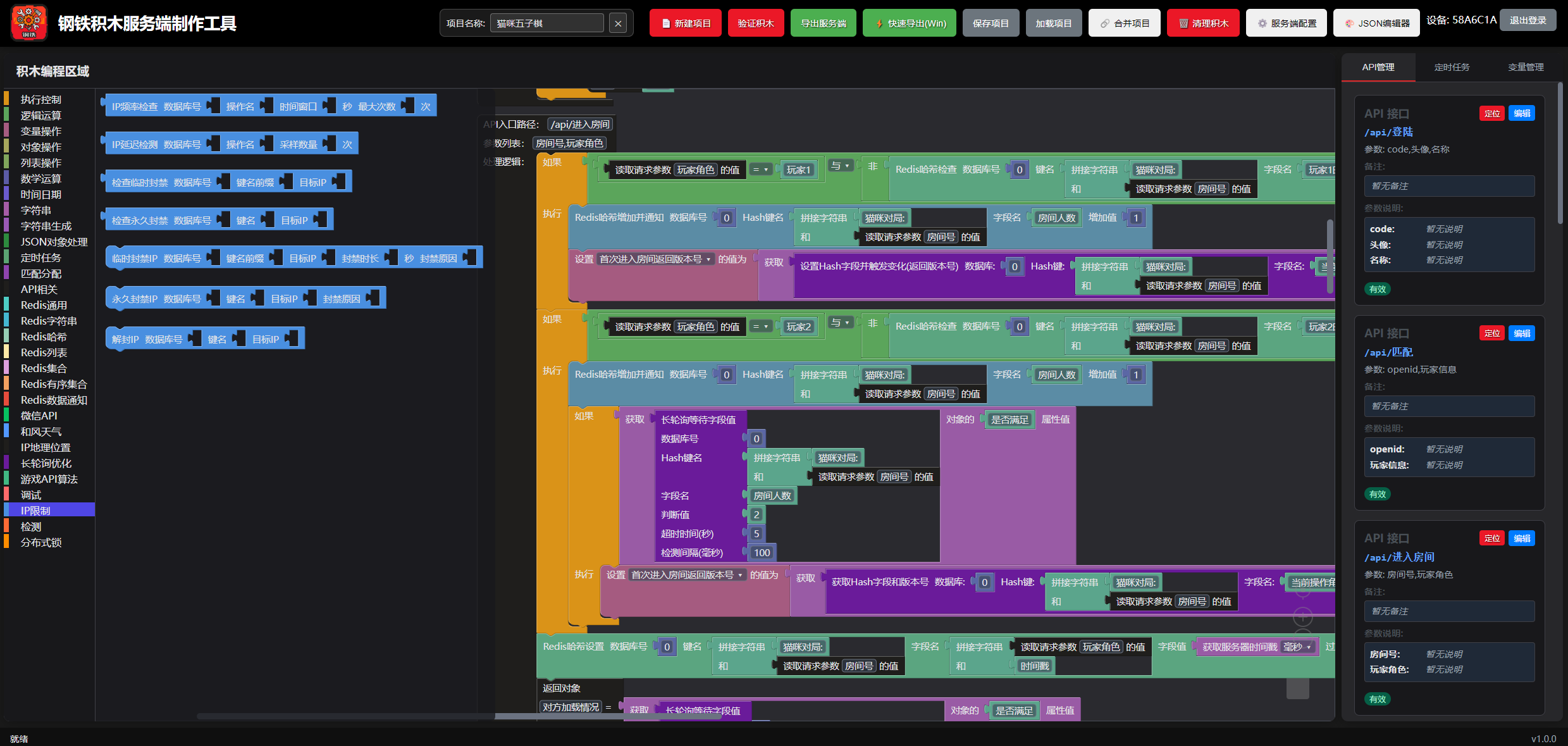Switch to the 定时任务 tab
1568x746 pixels.
(1452, 67)
